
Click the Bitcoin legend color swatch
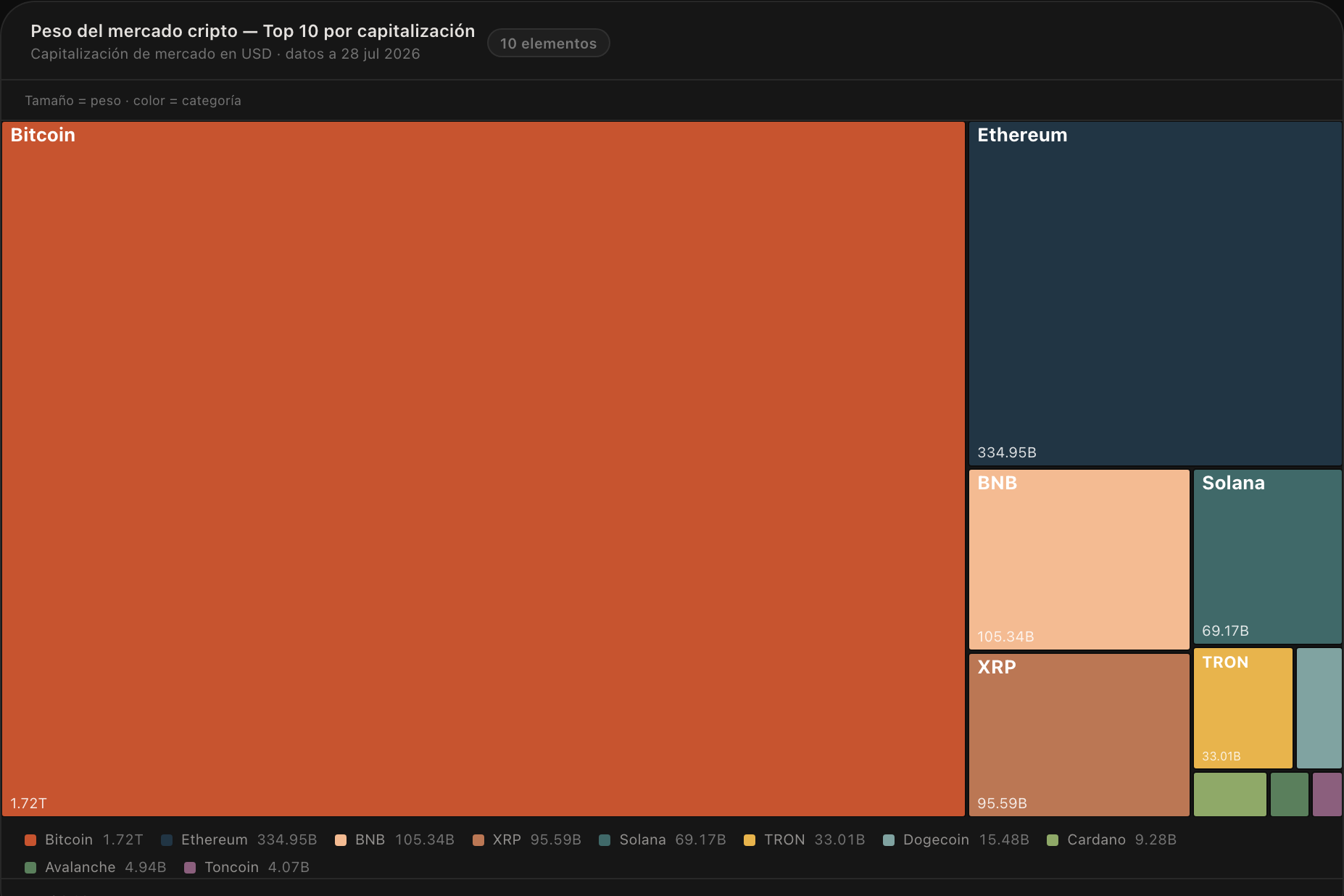(30, 840)
